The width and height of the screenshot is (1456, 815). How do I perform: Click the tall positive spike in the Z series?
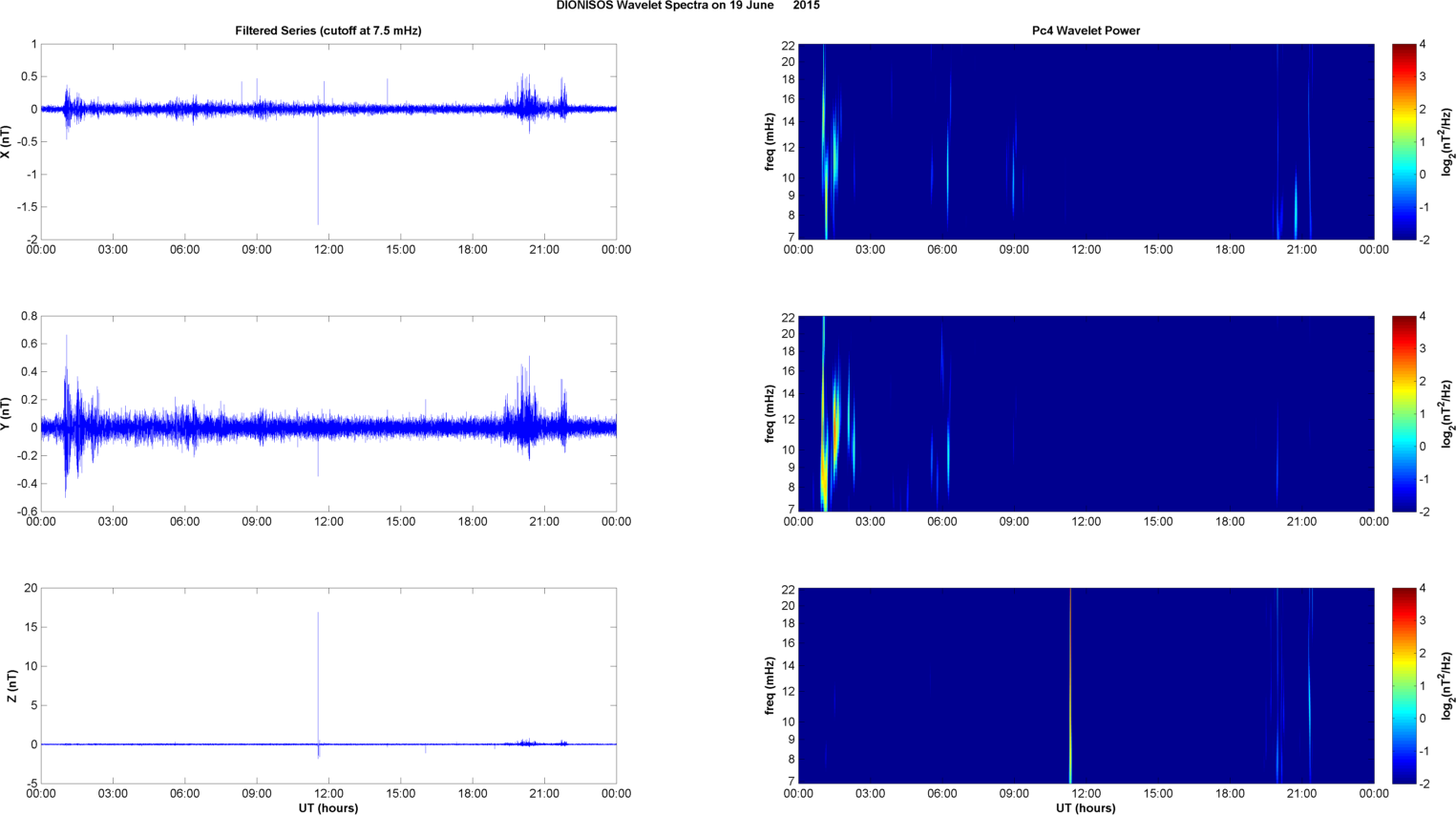(x=318, y=678)
